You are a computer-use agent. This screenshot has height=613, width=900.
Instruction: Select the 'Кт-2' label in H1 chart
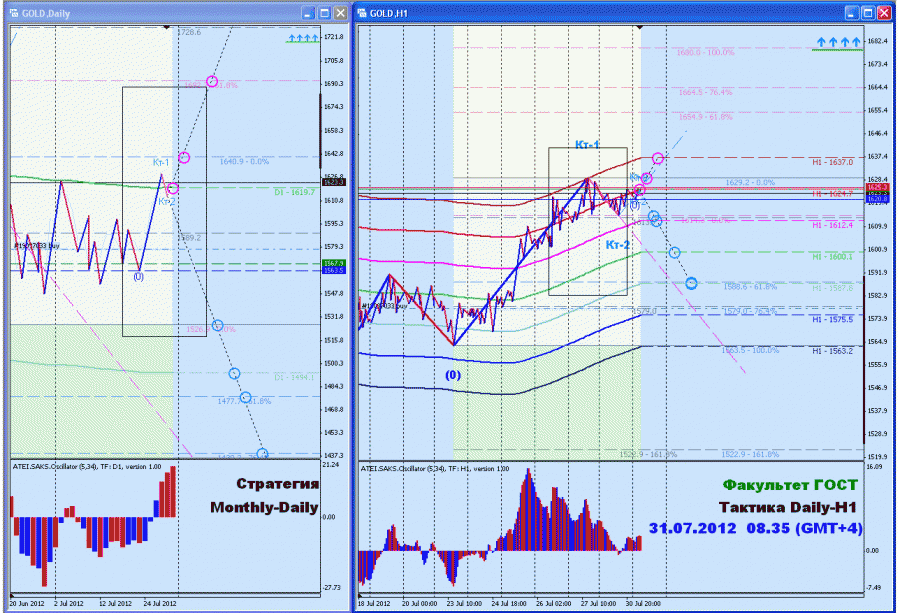tap(618, 245)
